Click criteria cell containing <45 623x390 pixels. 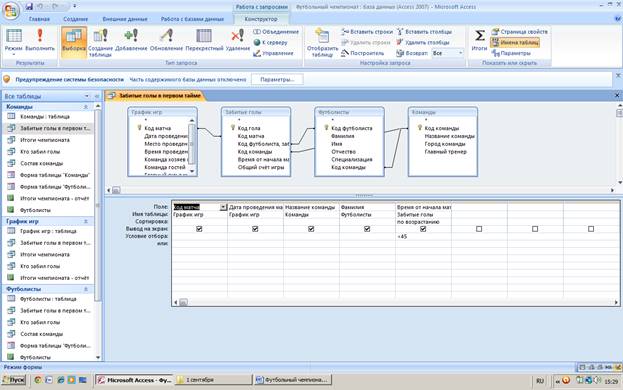[x=423, y=237]
